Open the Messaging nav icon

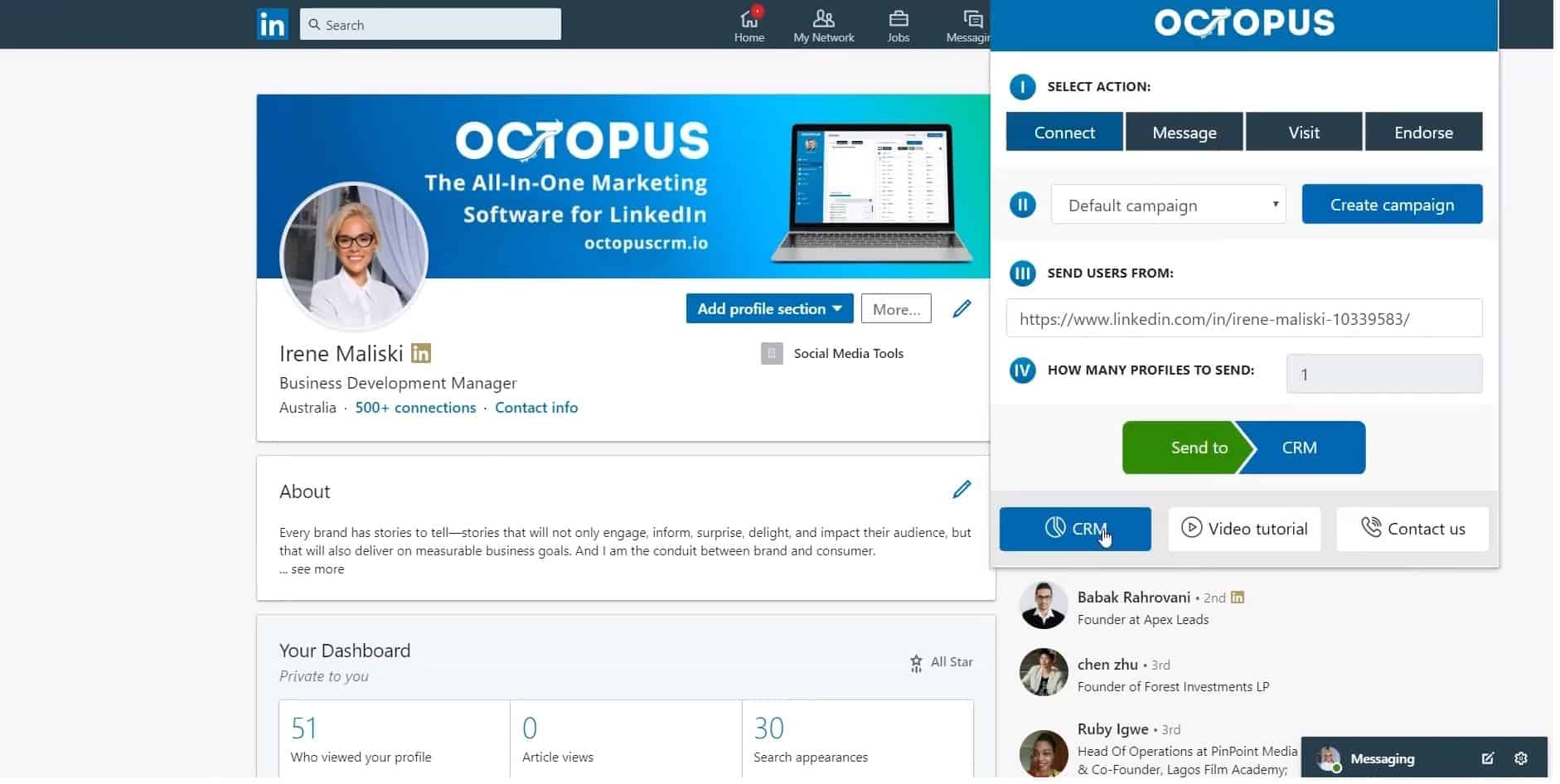tap(968, 25)
